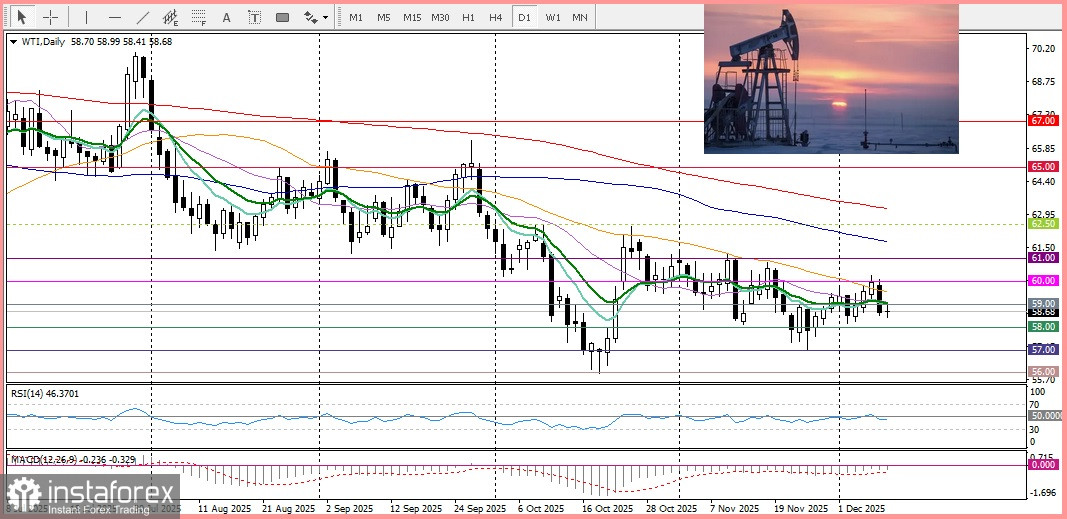Select the equidistant channel tool
Viewport: 1067px width, 519px height.
click(x=171, y=17)
